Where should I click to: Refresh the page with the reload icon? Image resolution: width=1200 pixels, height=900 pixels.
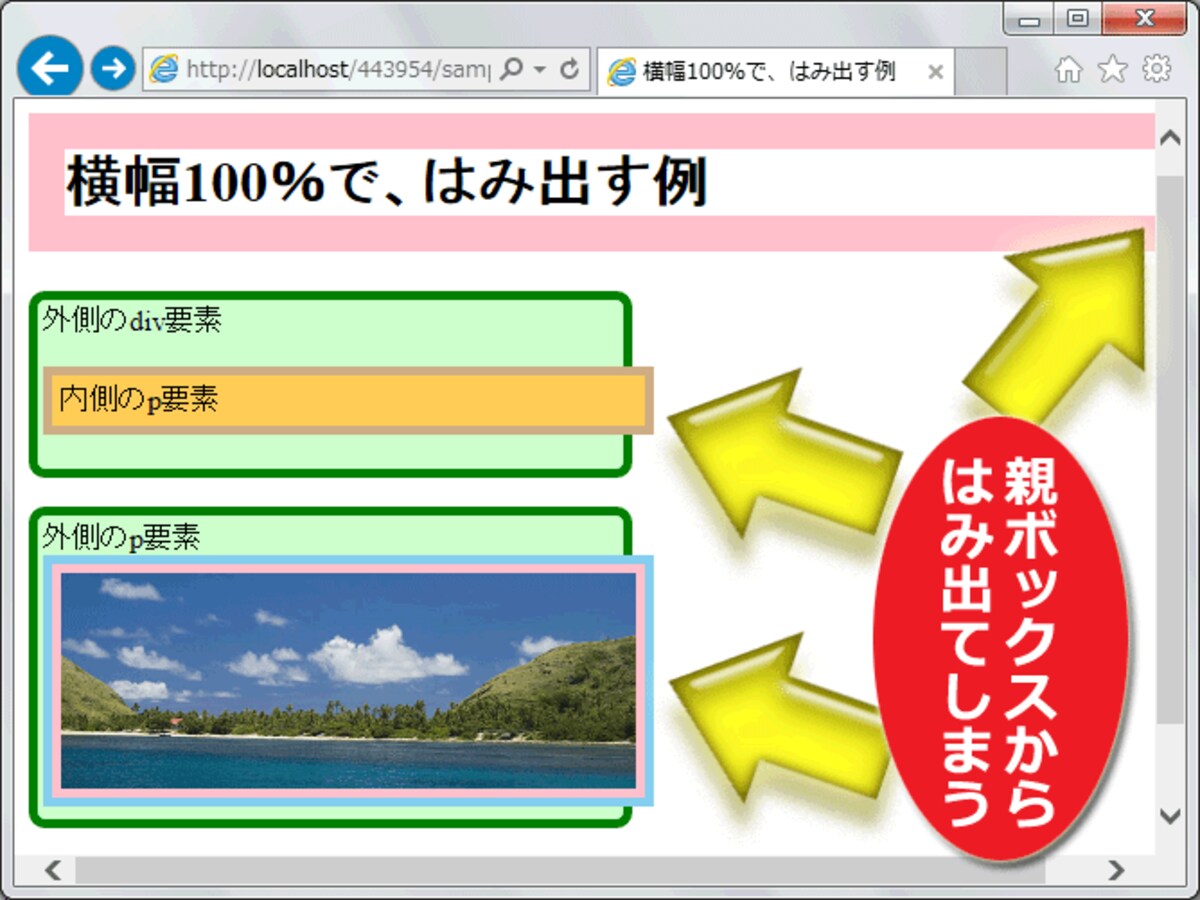[570, 69]
